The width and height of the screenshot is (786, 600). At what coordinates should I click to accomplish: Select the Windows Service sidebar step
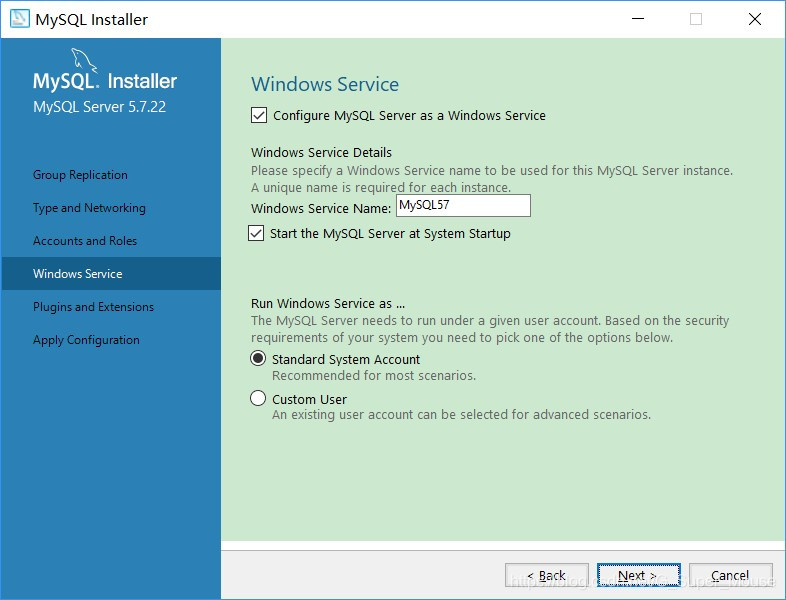click(111, 274)
